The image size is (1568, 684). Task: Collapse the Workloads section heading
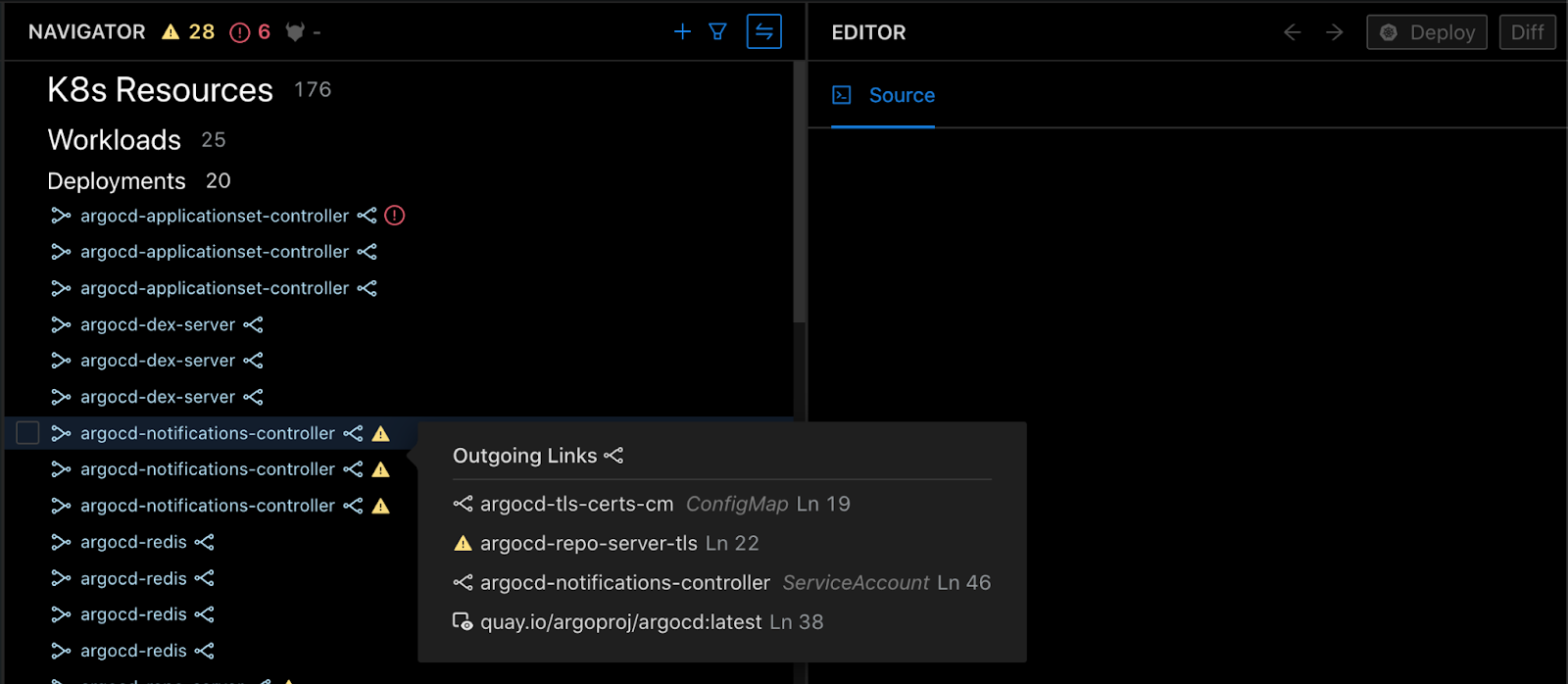point(115,140)
